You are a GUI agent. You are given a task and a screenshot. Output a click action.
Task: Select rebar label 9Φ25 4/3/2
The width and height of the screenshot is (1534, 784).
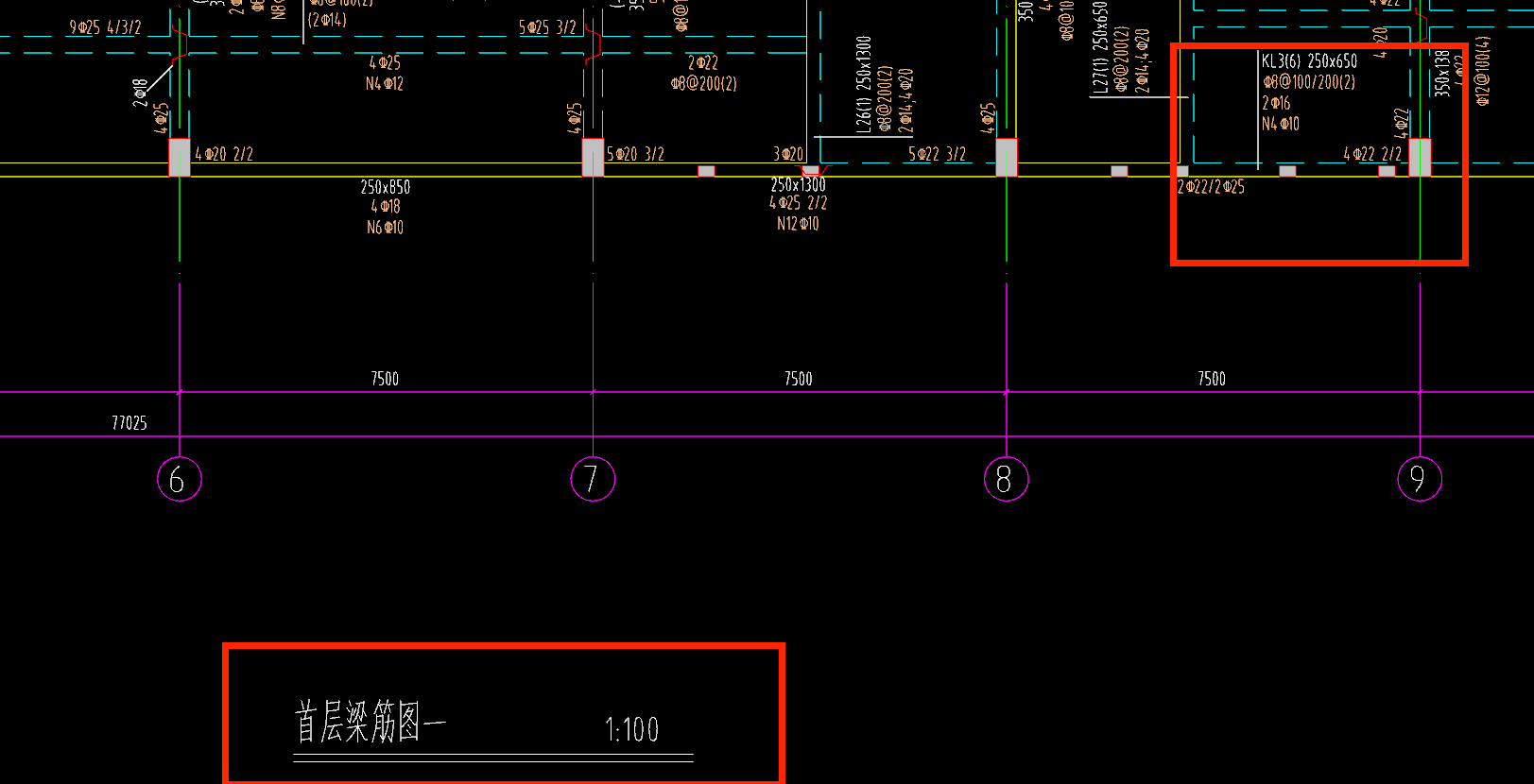tap(105, 27)
